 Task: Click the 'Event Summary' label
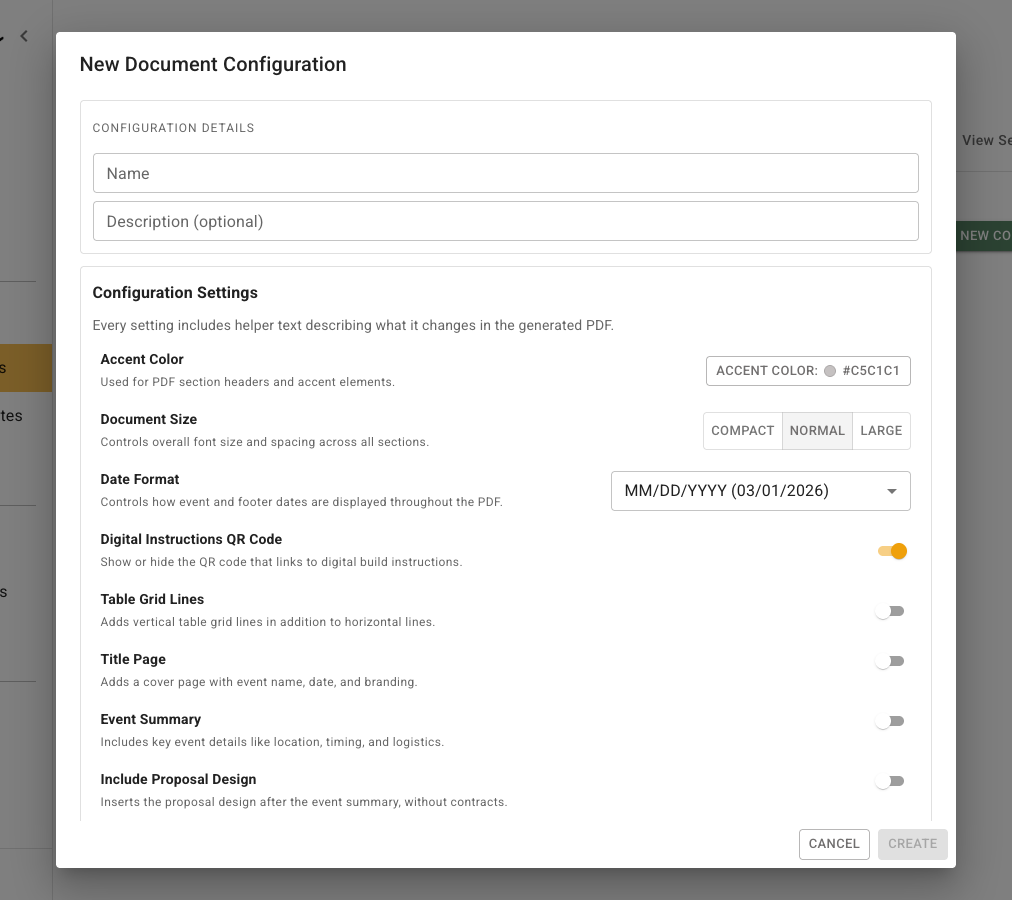(x=150, y=719)
